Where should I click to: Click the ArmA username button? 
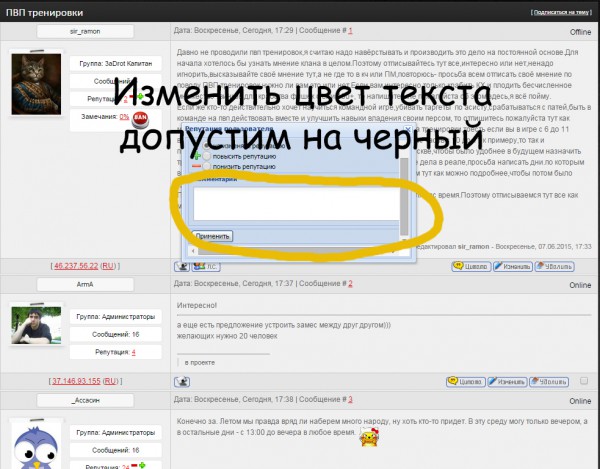tap(85, 284)
